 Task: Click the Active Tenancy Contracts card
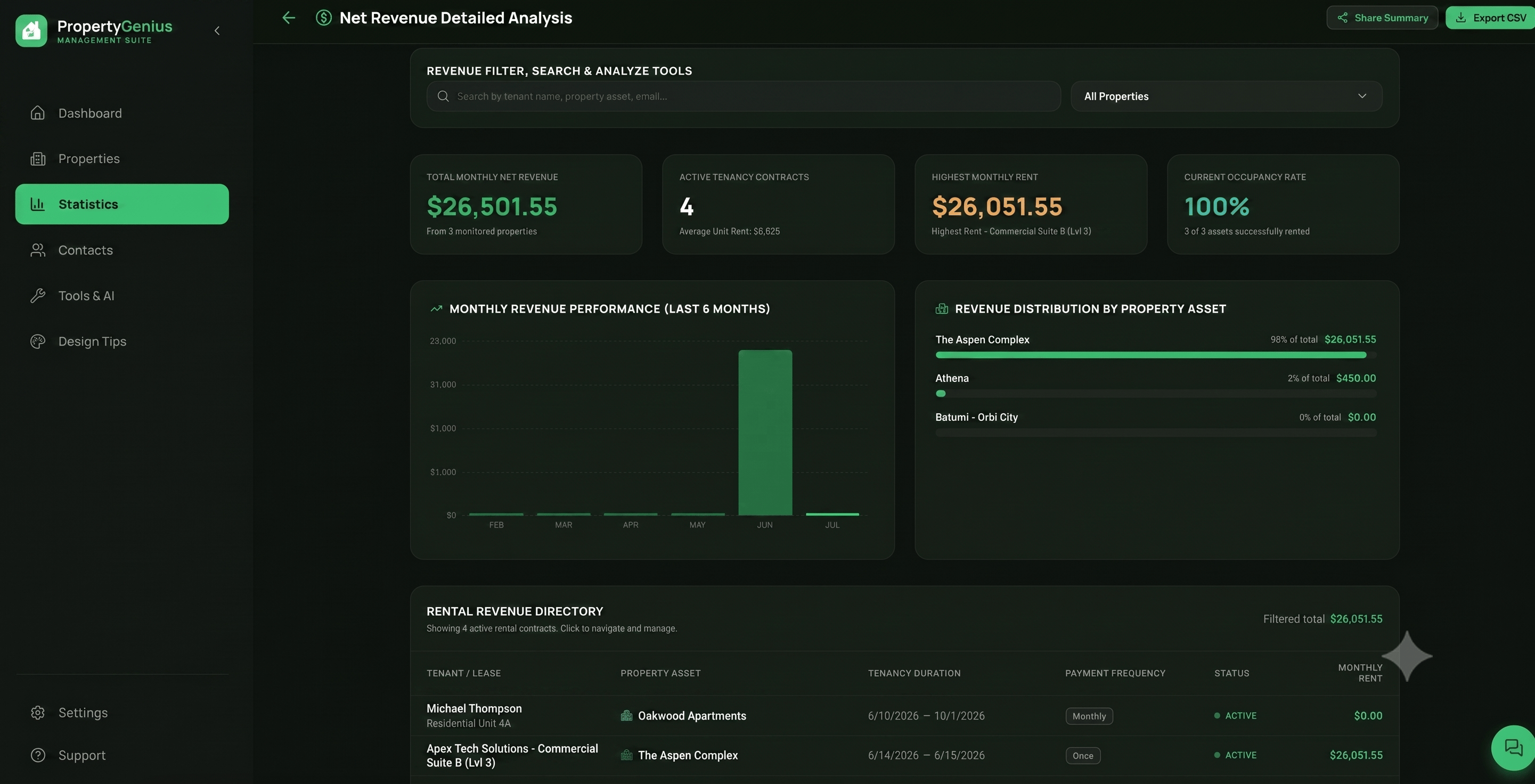click(778, 205)
